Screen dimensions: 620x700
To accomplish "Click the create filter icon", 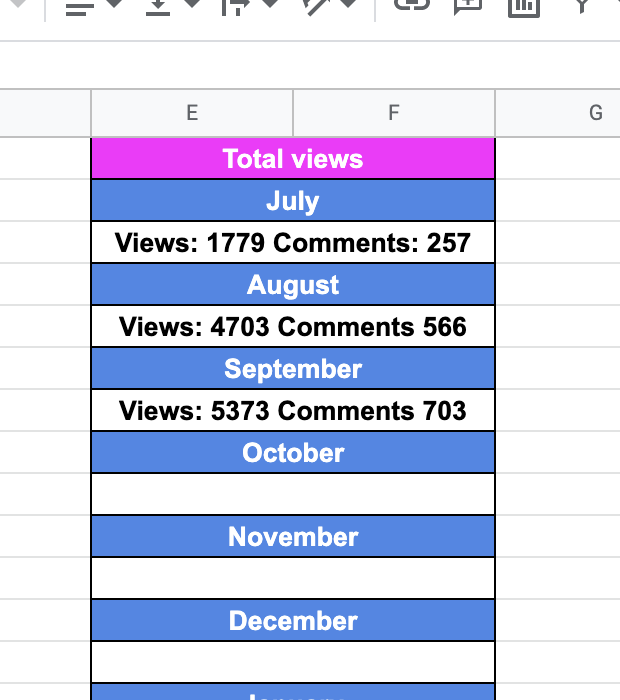I will click(582, 6).
